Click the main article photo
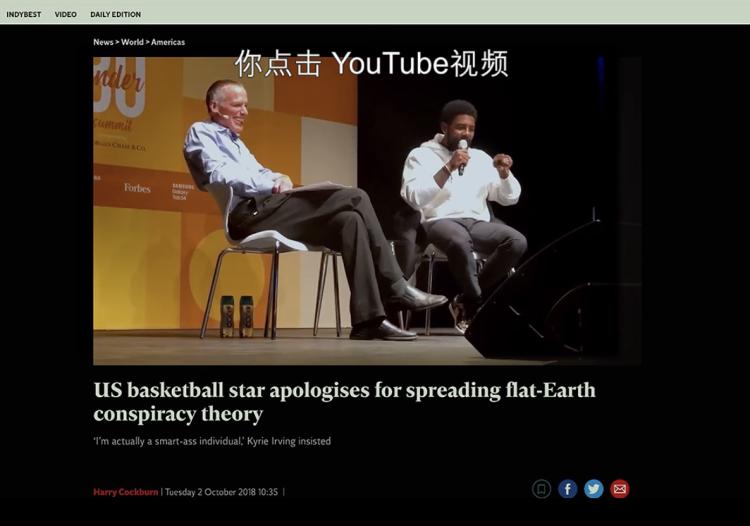Viewport: 750px width, 526px height. click(x=367, y=211)
